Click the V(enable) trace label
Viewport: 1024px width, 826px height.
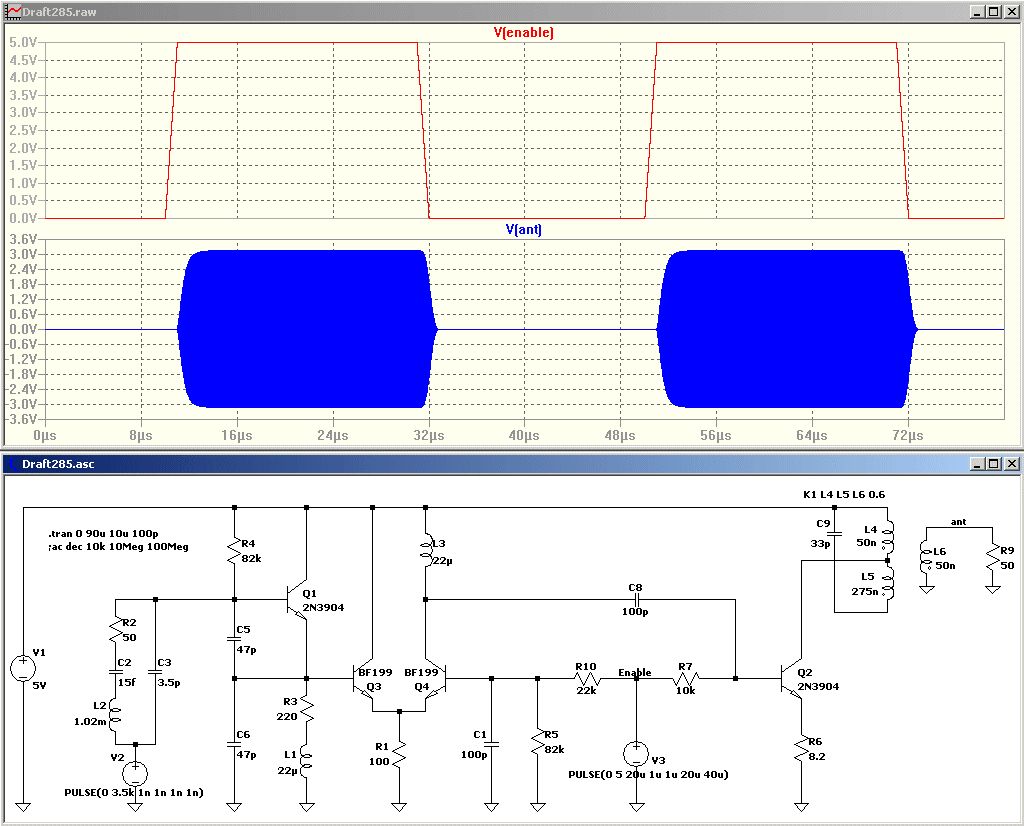coord(523,33)
